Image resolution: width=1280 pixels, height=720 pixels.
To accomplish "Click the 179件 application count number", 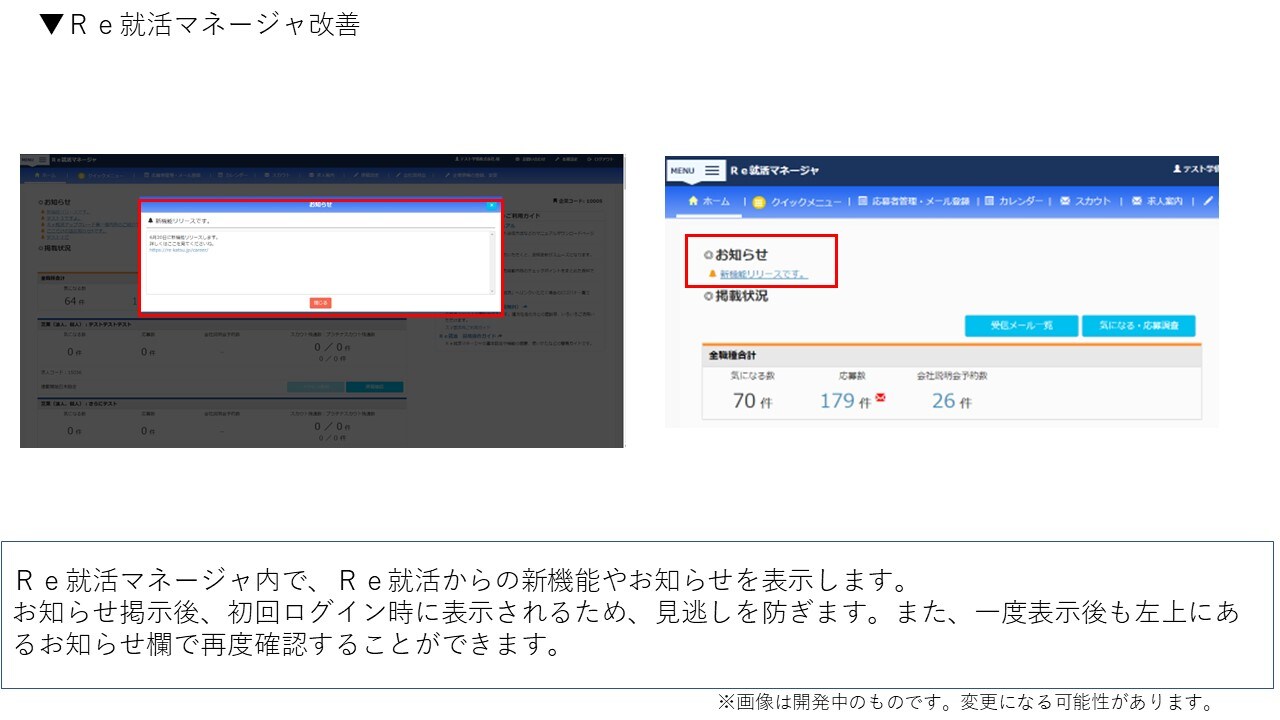I will coord(837,401).
